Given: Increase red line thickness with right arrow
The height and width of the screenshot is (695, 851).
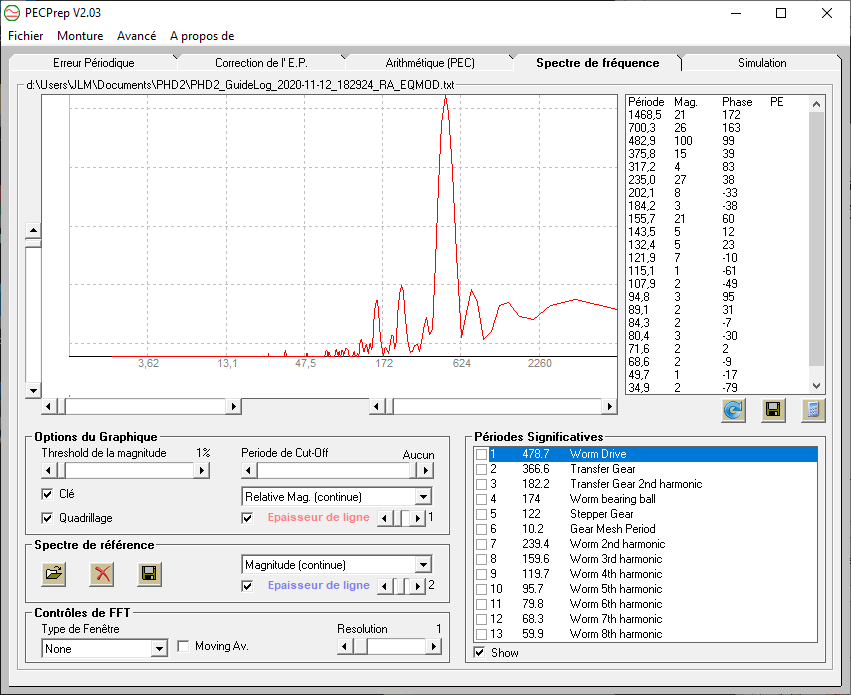Looking at the screenshot, I should point(417,518).
